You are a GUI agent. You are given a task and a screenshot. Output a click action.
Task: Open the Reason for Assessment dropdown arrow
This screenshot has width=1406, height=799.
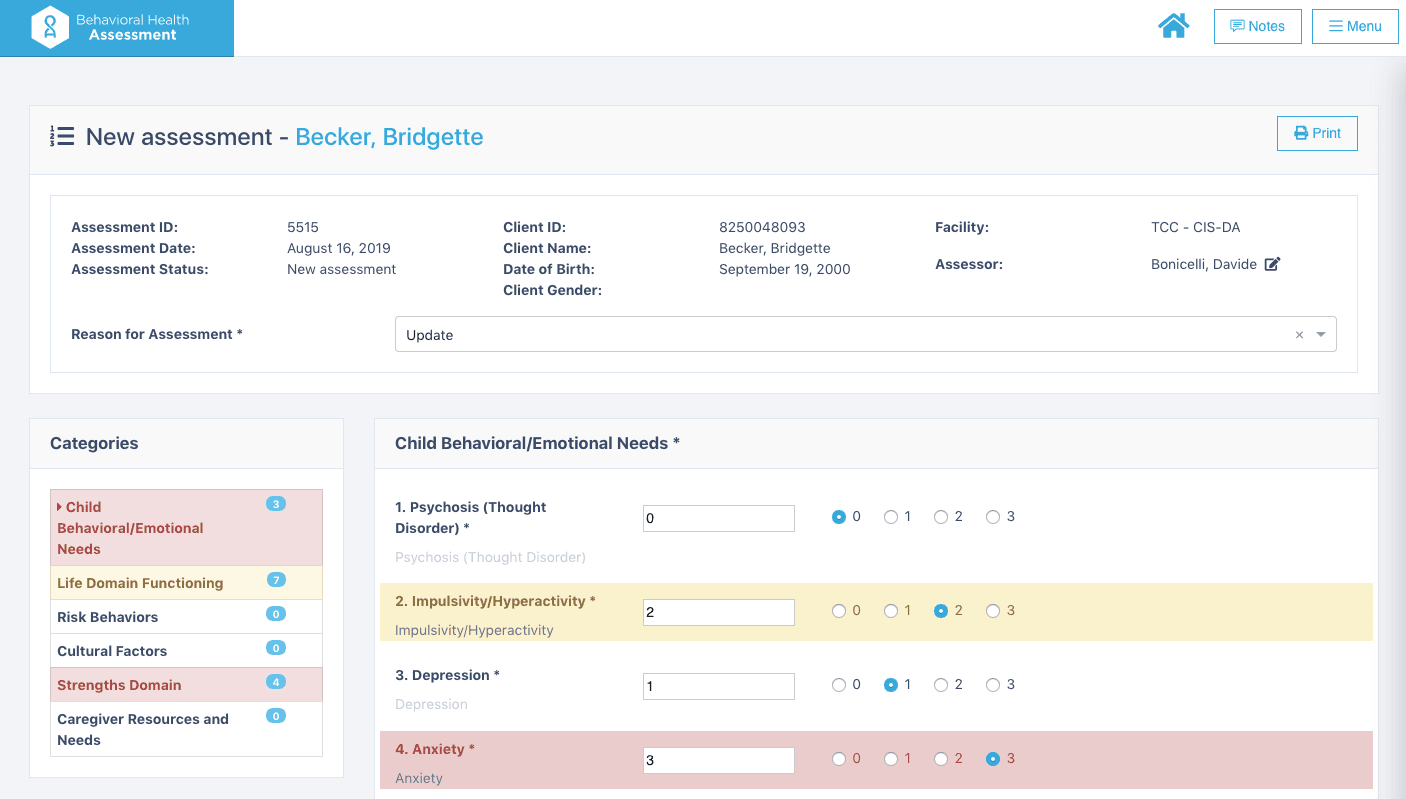click(x=1321, y=335)
